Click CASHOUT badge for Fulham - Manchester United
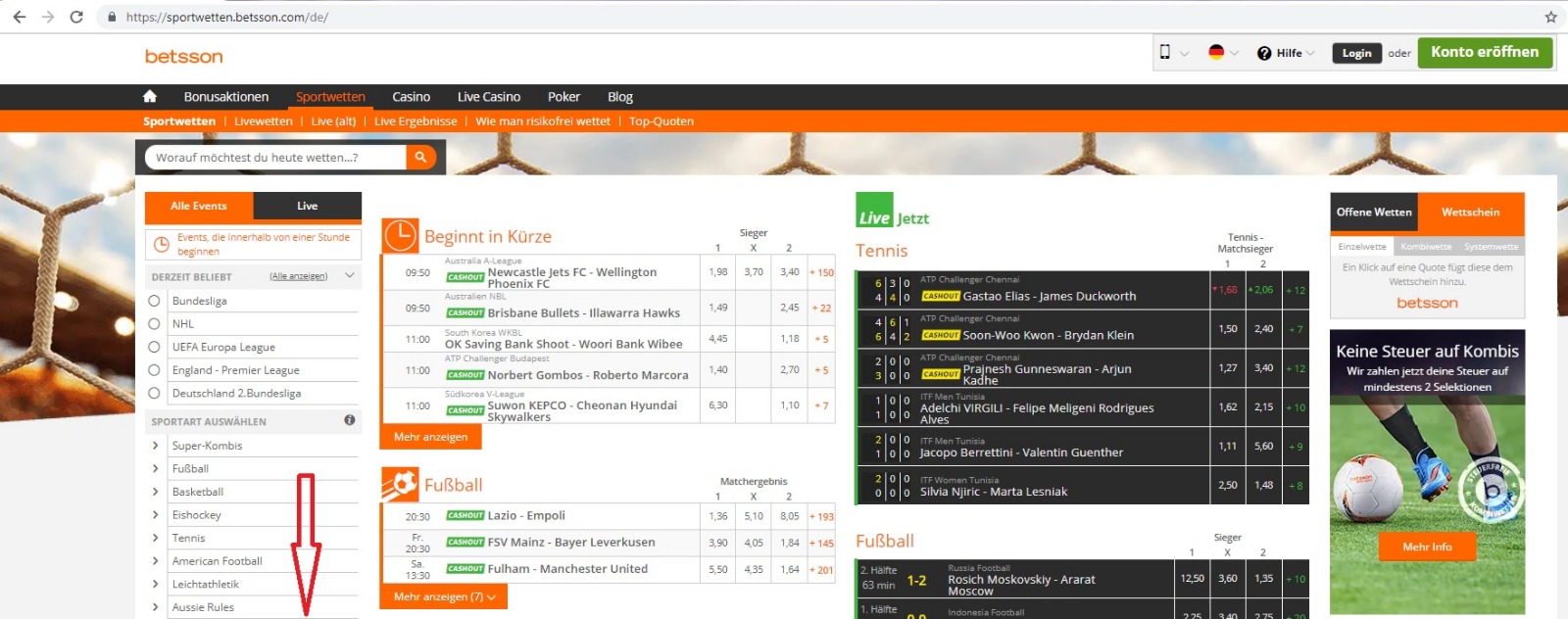The width and height of the screenshot is (1568, 619). [x=465, y=568]
